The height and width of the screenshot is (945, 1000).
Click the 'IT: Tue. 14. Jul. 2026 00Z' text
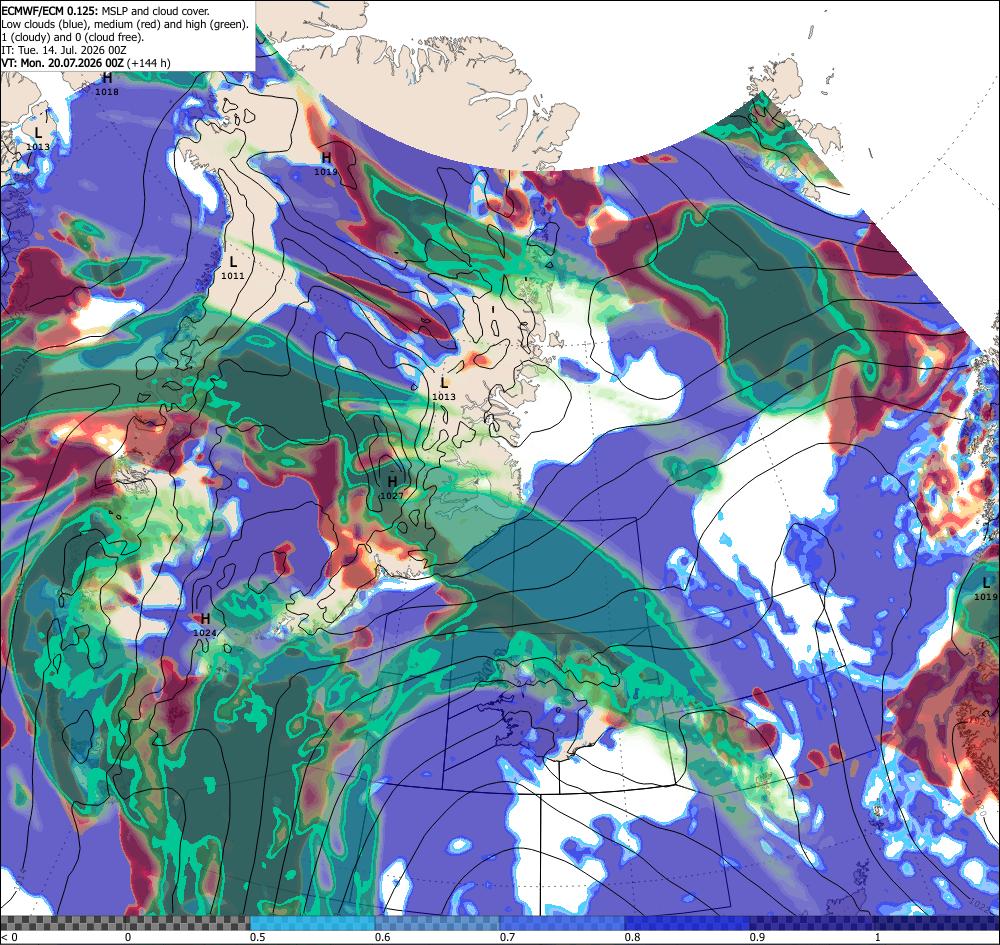coord(64,50)
